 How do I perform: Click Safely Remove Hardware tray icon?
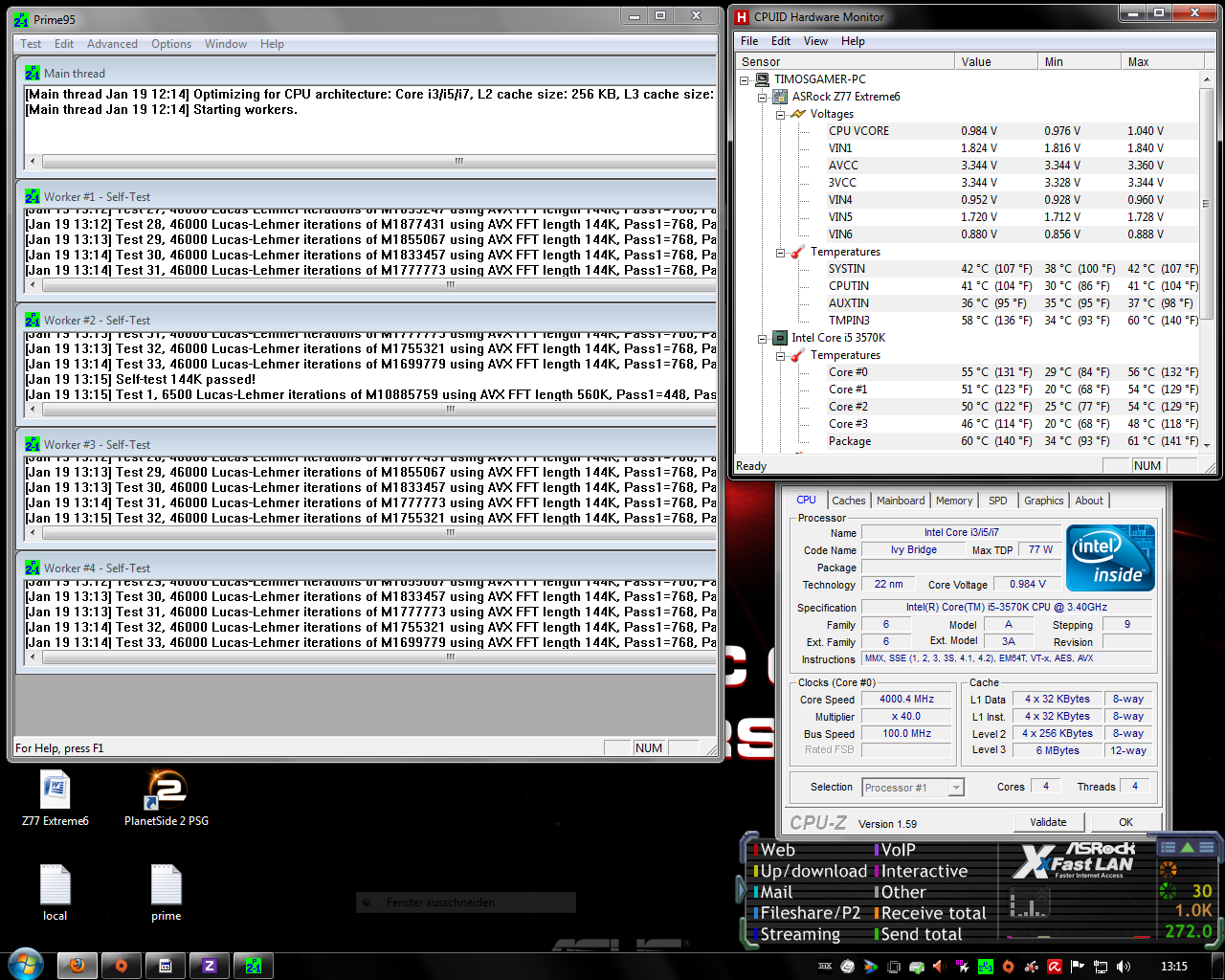[x=916, y=967]
